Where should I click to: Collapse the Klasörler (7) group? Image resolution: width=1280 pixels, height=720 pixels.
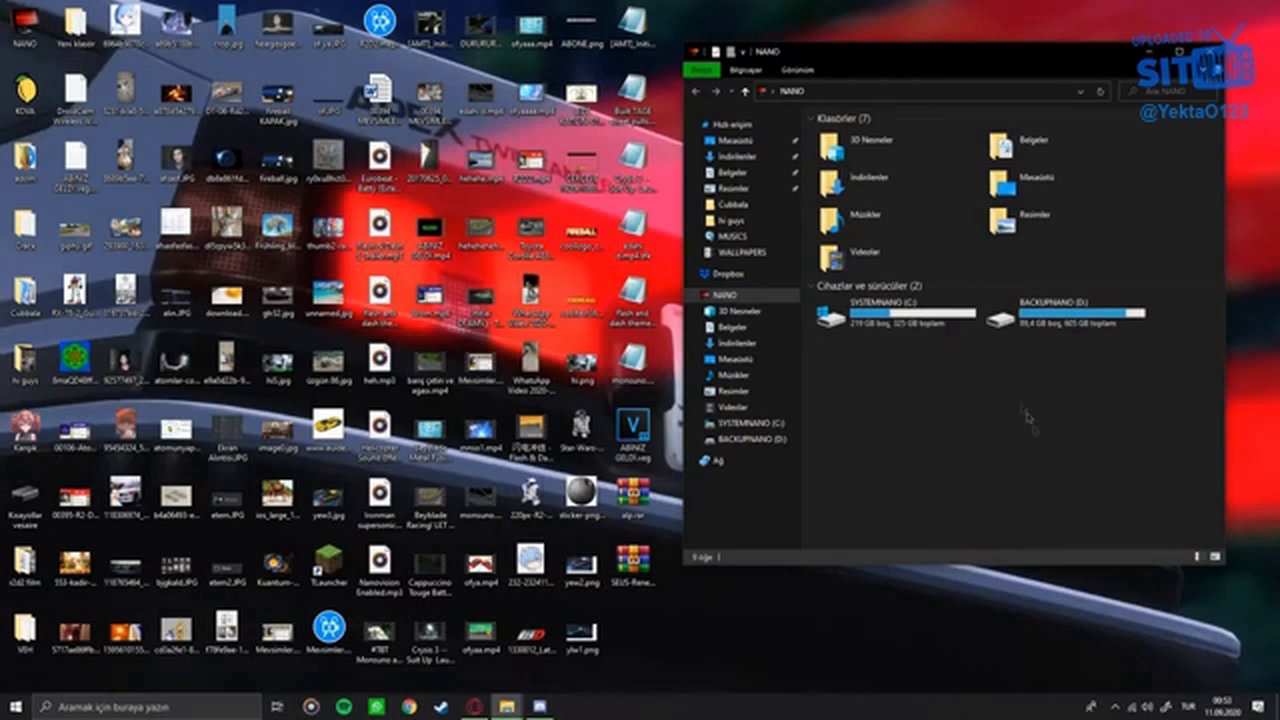point(810,119)
